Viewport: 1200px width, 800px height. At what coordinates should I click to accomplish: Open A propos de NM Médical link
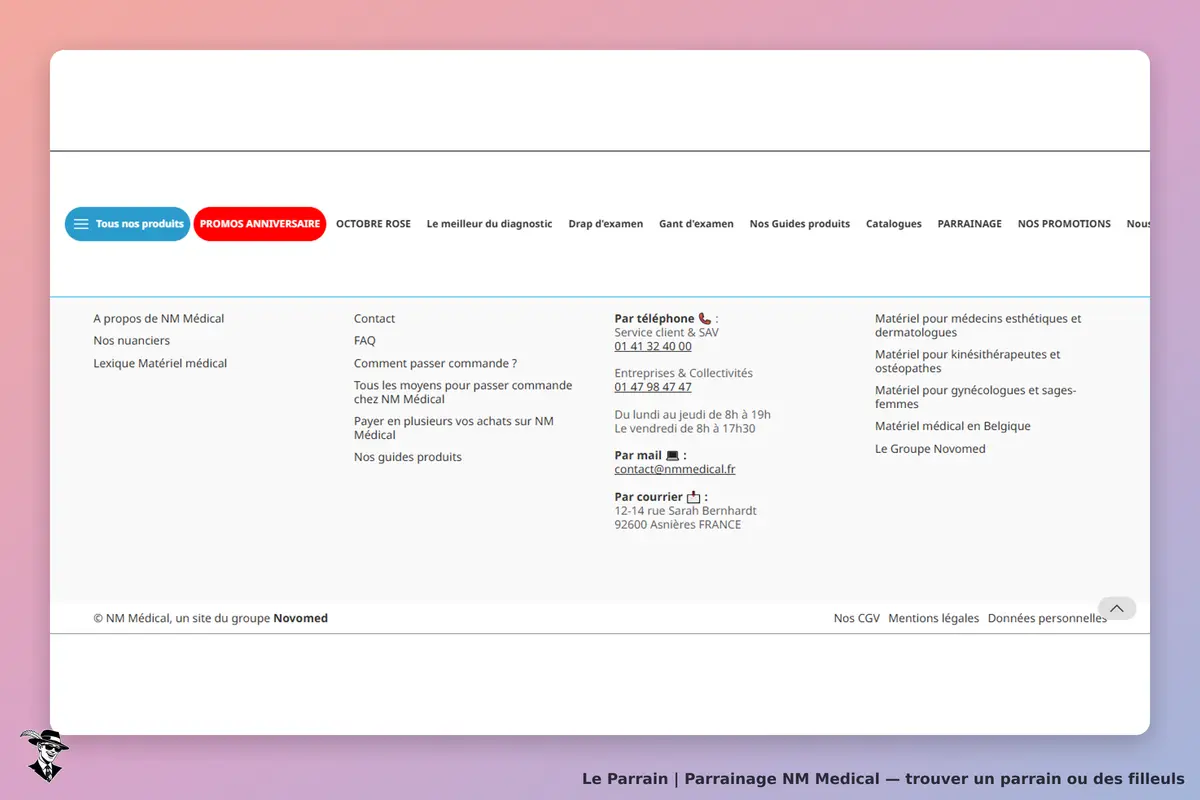(x=159, y=319)
